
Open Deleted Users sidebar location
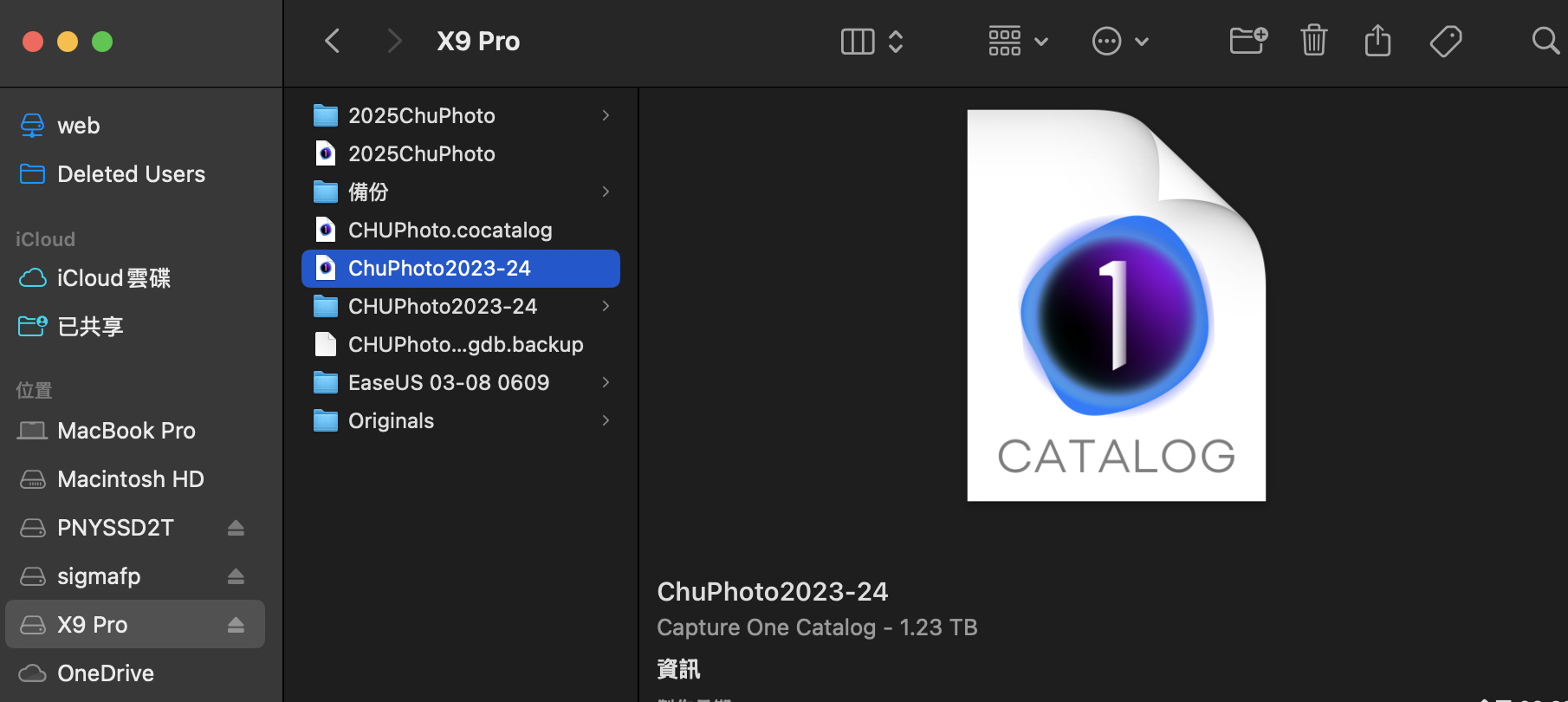(131, 174)
